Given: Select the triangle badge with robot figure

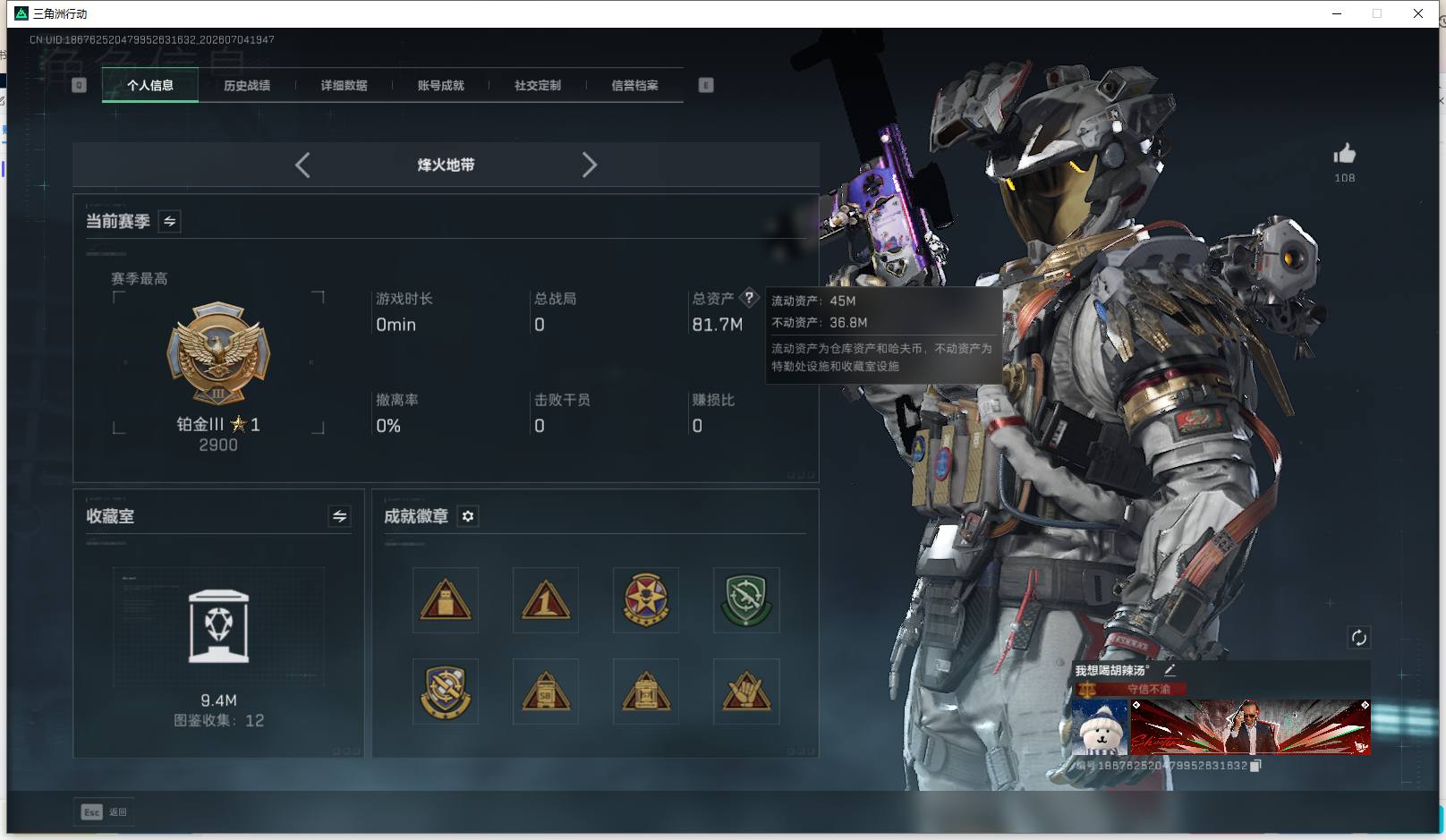Looking at the screenshot, I should [446, 600].
